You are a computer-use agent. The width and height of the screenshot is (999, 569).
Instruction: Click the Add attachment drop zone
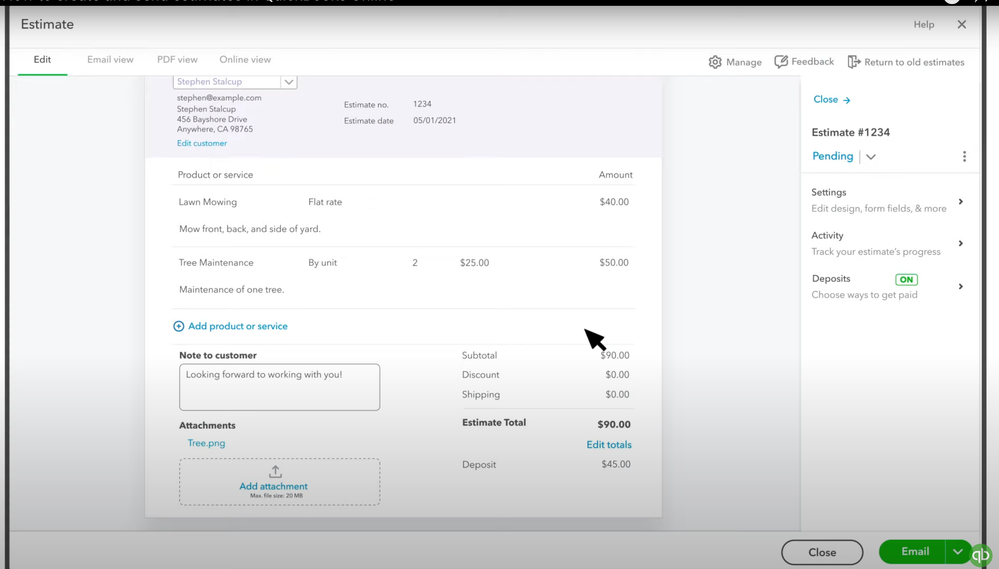click(280, 482)
